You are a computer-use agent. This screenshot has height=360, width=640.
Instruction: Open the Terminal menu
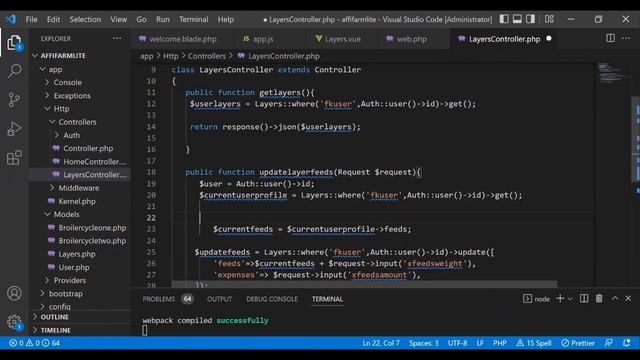pyautogui.click(x=193, y=19)
